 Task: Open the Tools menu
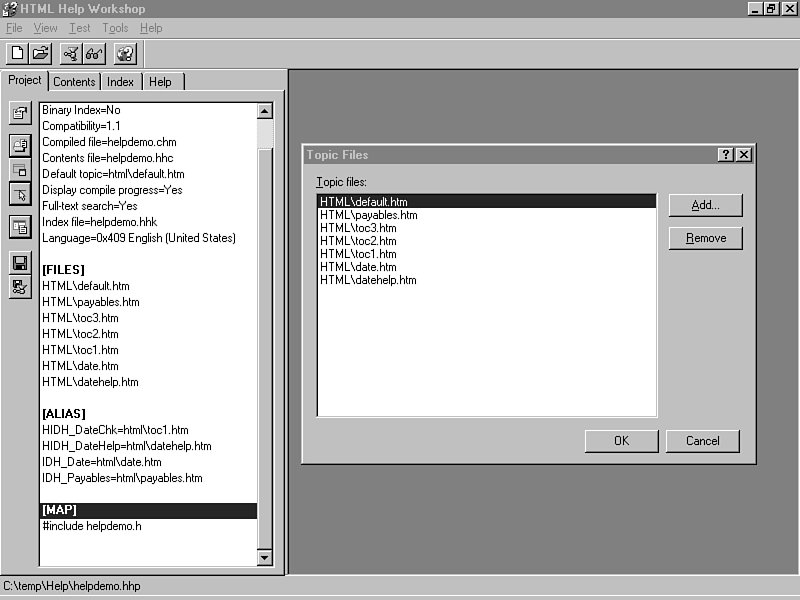click(115, 28)
